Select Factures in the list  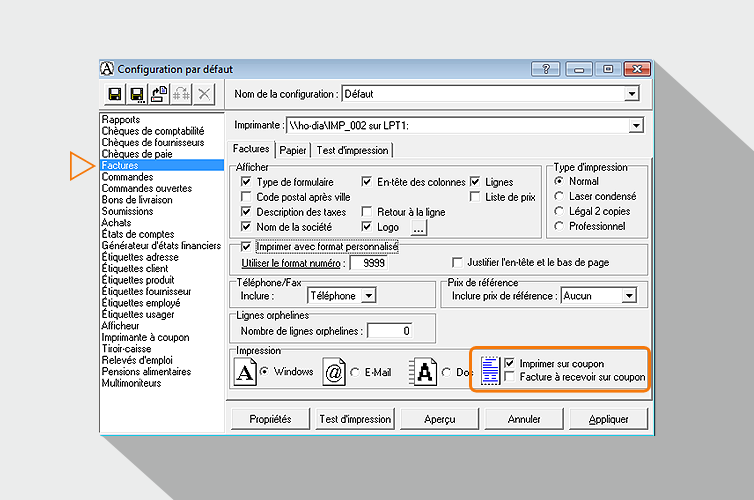162,165
